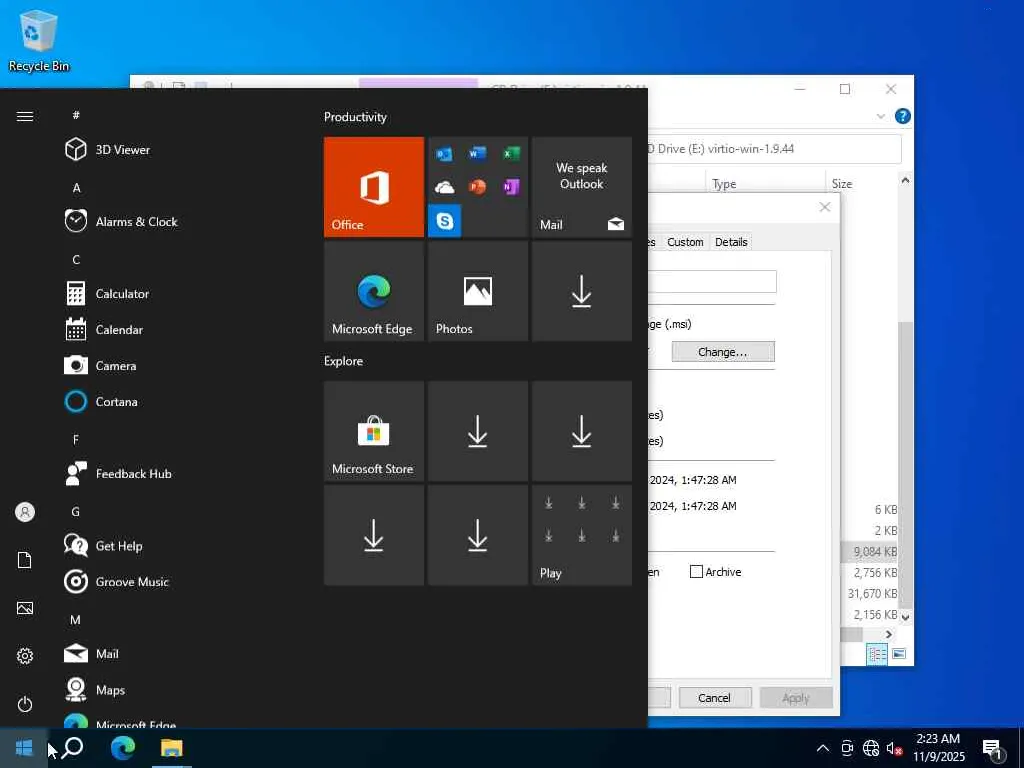Open Cortana from the app list
The height and width of the screenshot is (768, 1024).
101,402
